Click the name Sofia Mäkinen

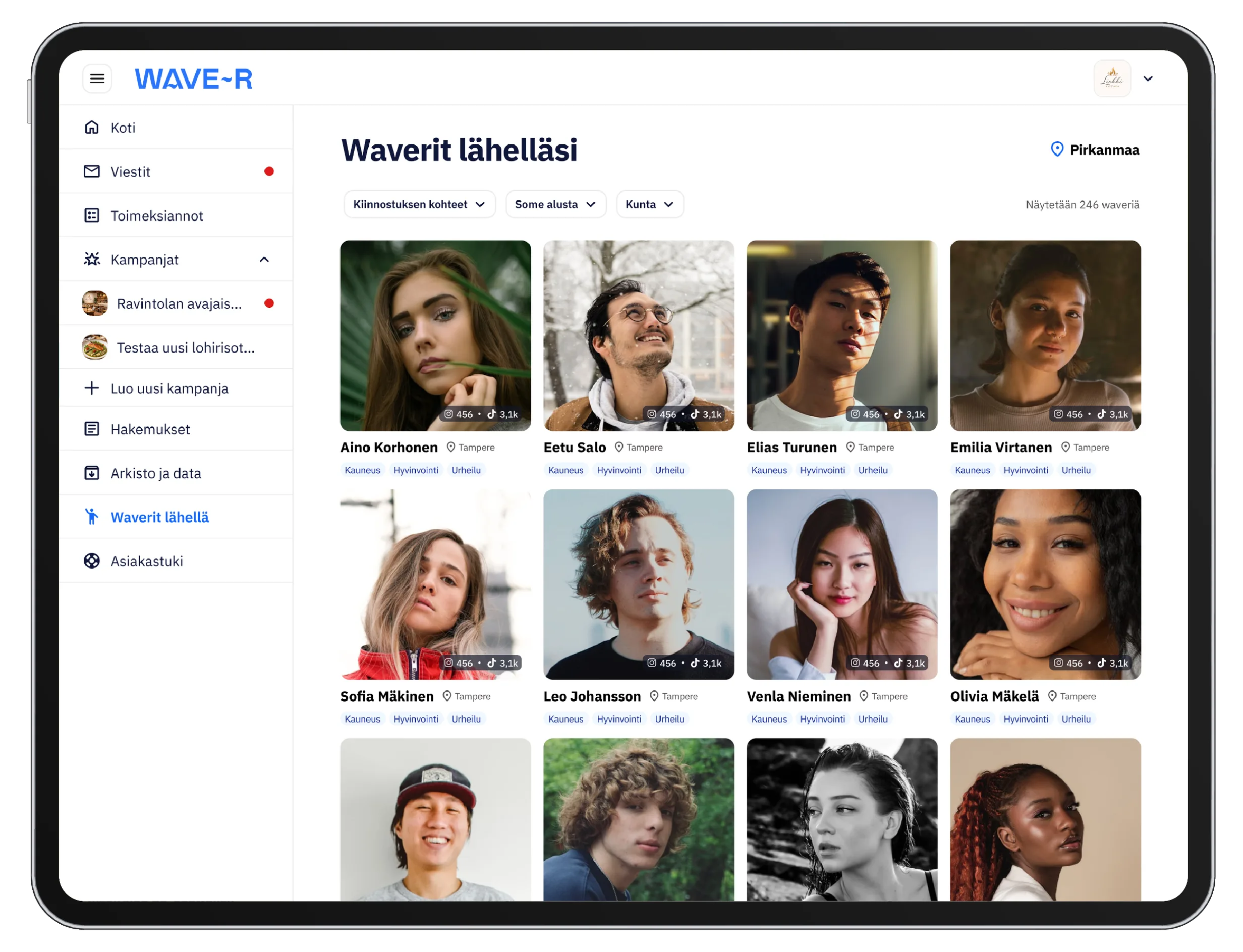click(387, 696)
